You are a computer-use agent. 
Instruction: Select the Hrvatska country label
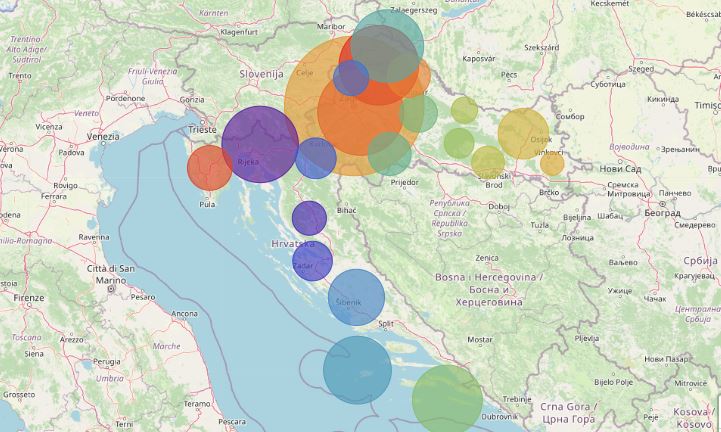(292, 244)
